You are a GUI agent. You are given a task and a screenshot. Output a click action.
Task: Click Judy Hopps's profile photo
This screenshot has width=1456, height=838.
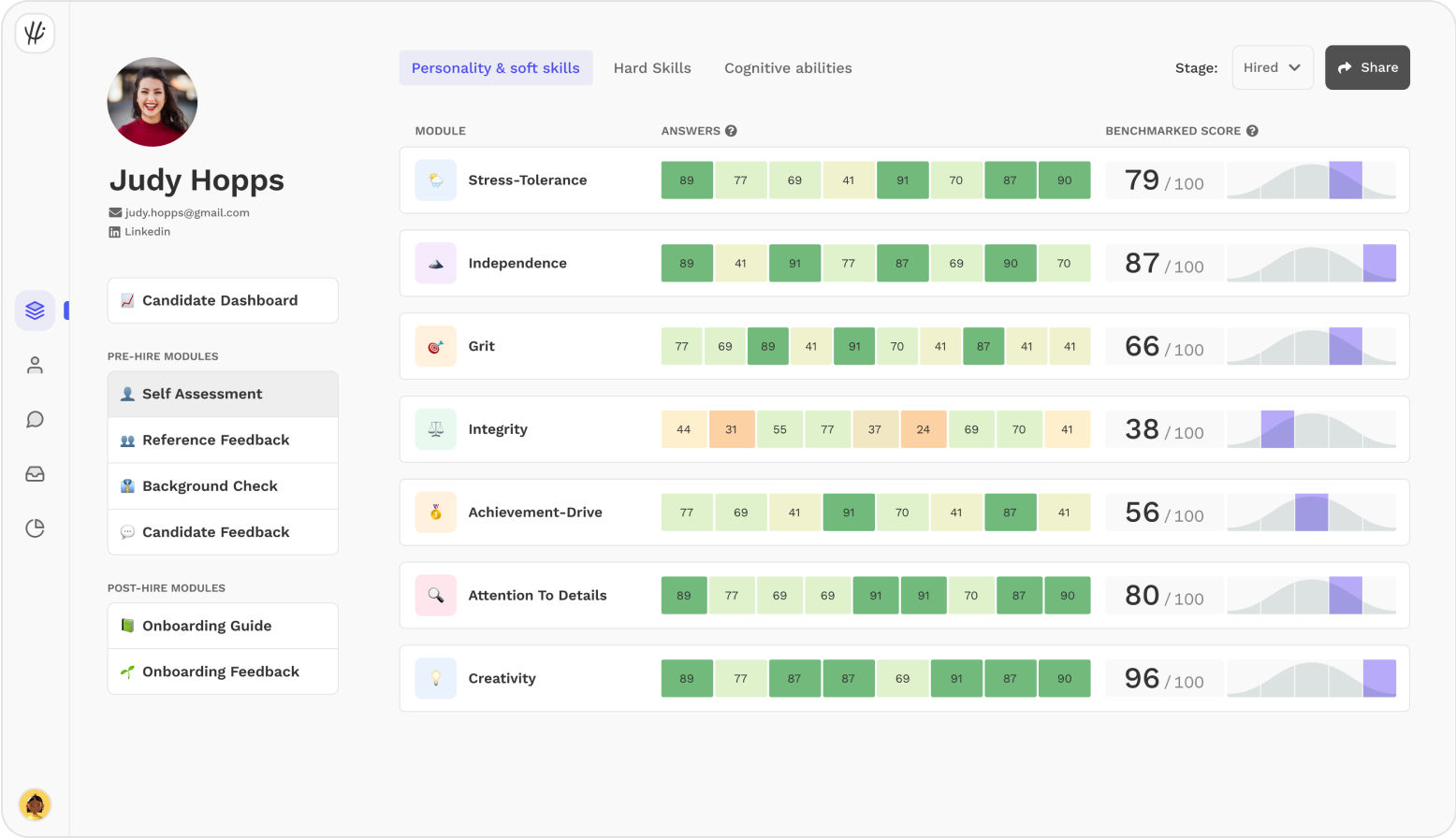pyautogui.click(x=152, y=103)
